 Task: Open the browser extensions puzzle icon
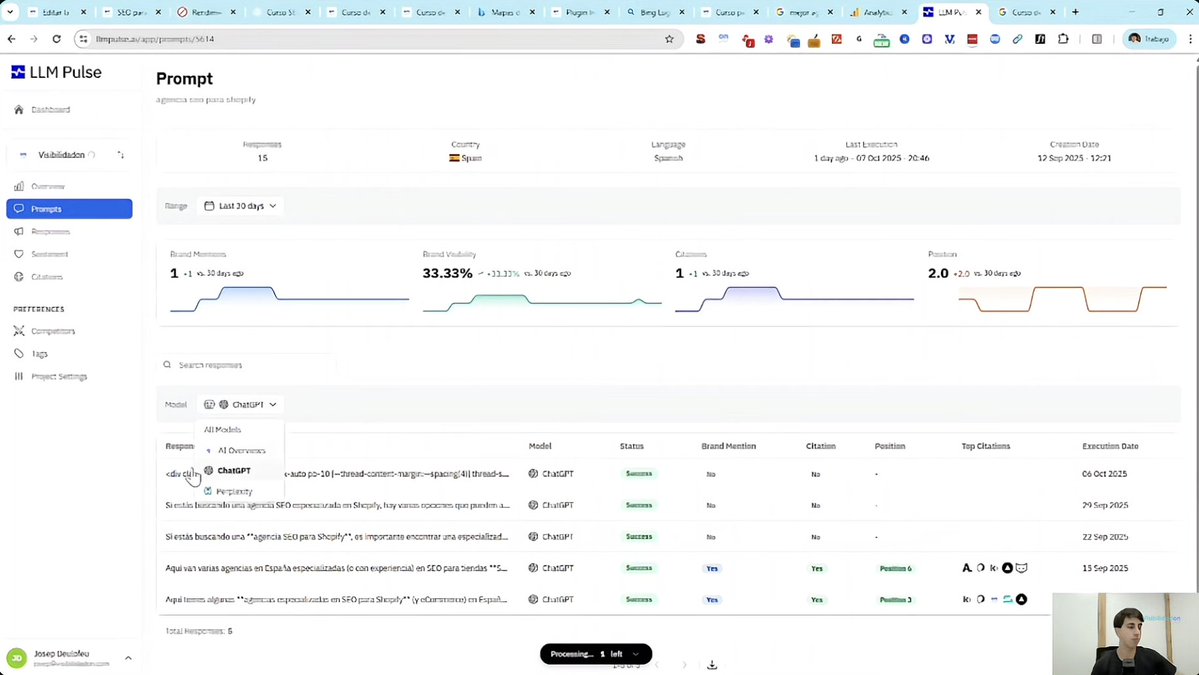(1063, 39)
